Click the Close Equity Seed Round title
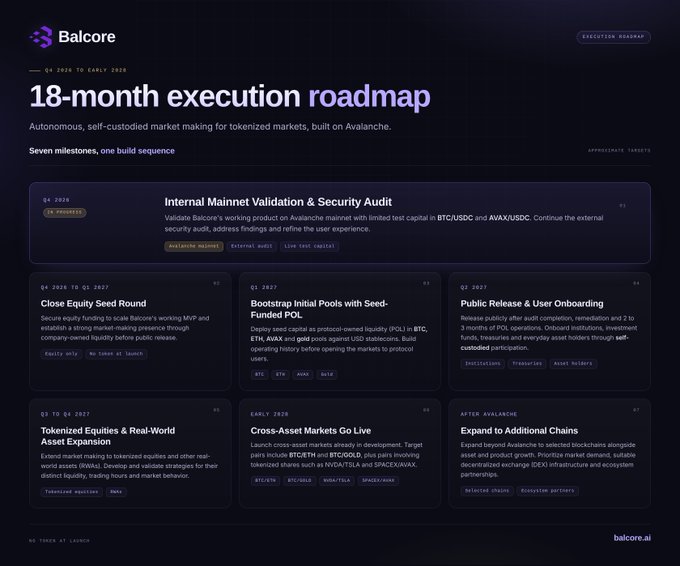This screenshot has width=680, height=566. click(x=93, y=304)
